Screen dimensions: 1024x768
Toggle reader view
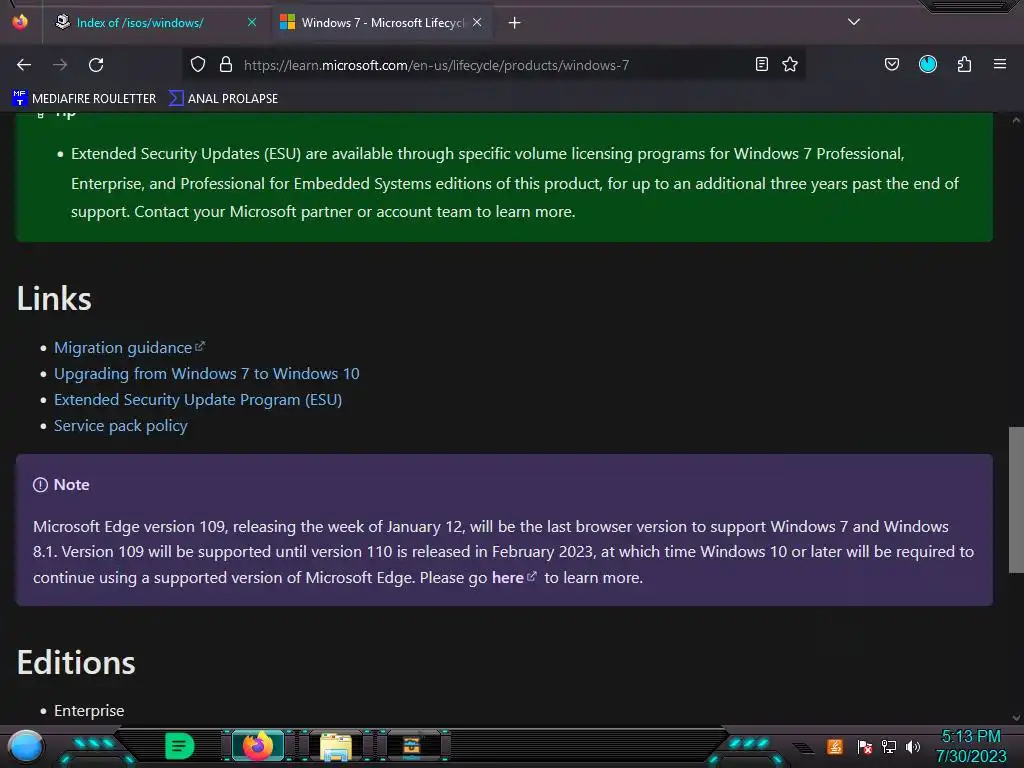(761, 65)
